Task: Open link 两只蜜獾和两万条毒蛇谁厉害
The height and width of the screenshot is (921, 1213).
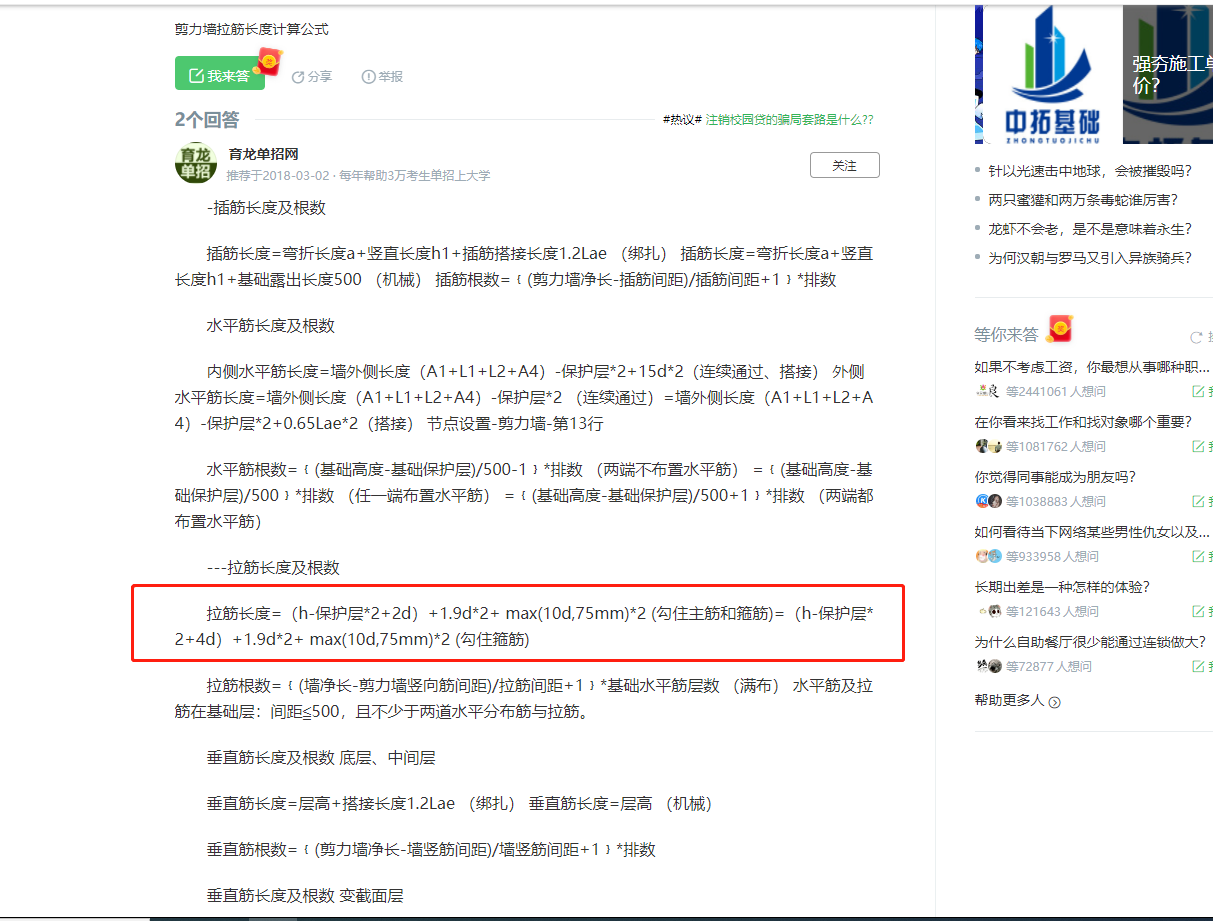Action: [1083, 200]
